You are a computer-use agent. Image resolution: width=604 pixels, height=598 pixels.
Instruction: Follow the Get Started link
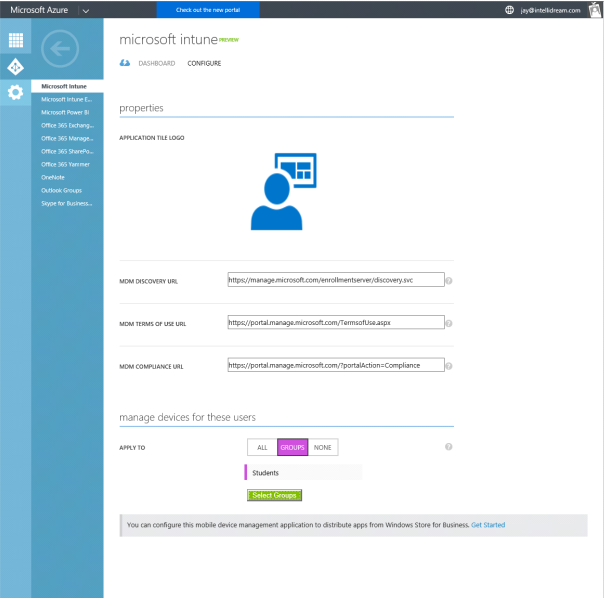coord(488,524)
